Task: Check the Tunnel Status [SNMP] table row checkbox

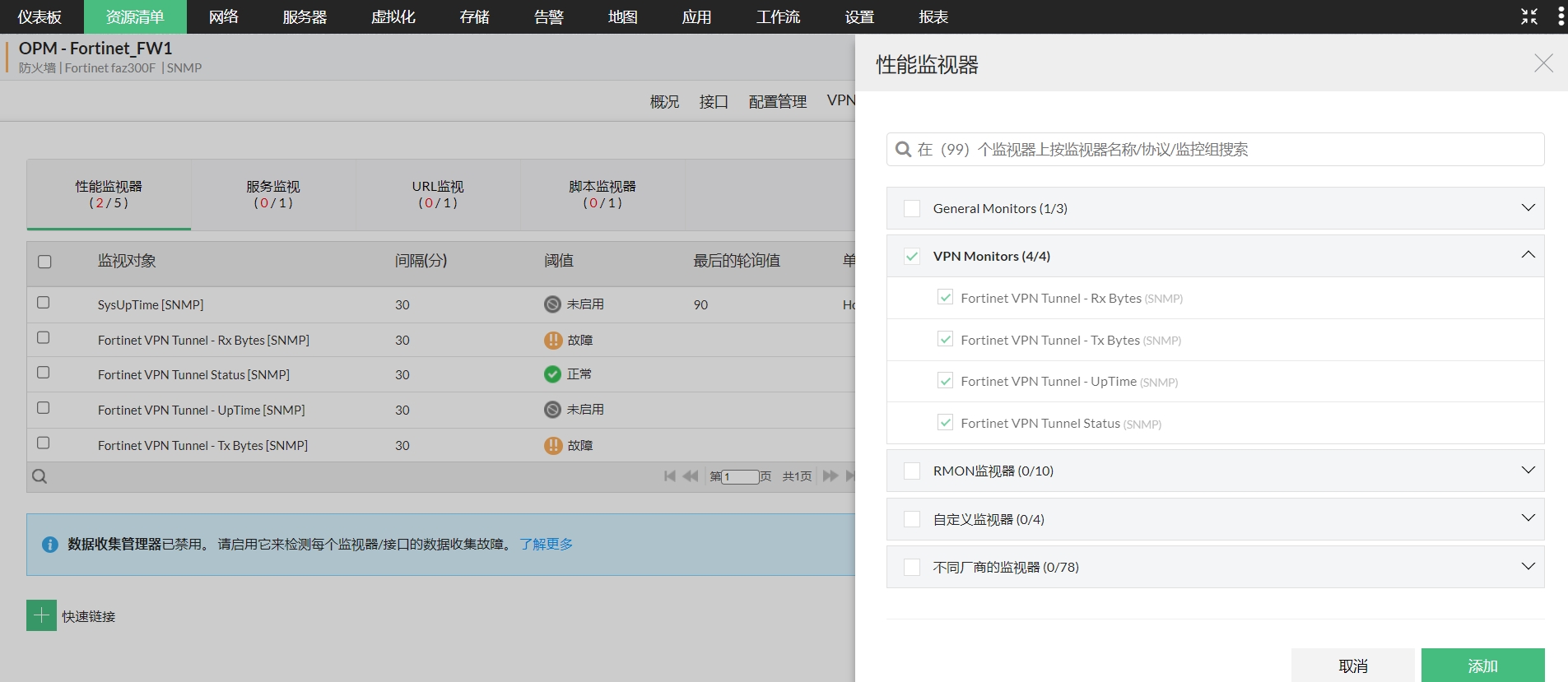Action: [x=44, y=373]
